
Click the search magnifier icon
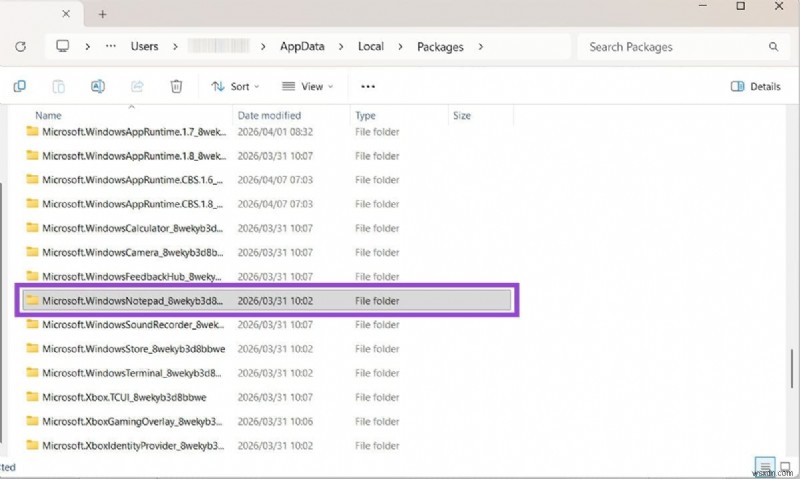click(x=773, y=47)
